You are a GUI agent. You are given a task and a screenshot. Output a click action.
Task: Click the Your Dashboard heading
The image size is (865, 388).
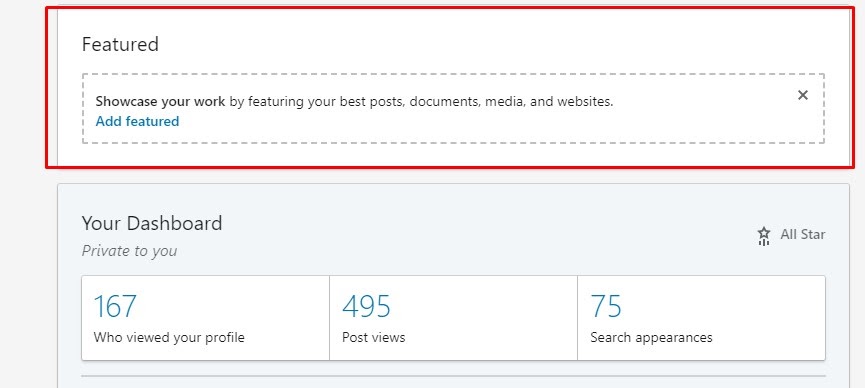(x=152, y=224)
